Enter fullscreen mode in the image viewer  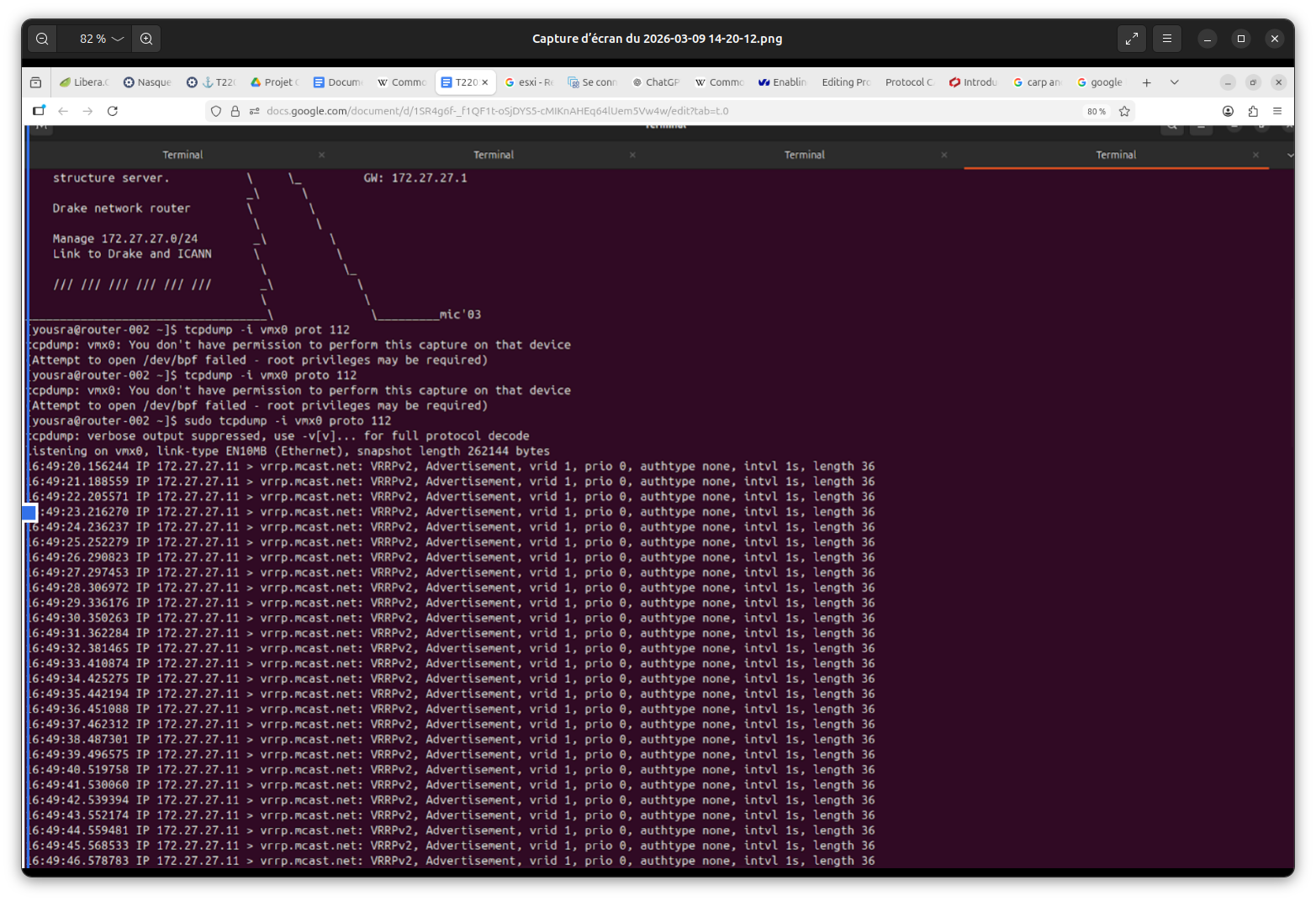1132,39
